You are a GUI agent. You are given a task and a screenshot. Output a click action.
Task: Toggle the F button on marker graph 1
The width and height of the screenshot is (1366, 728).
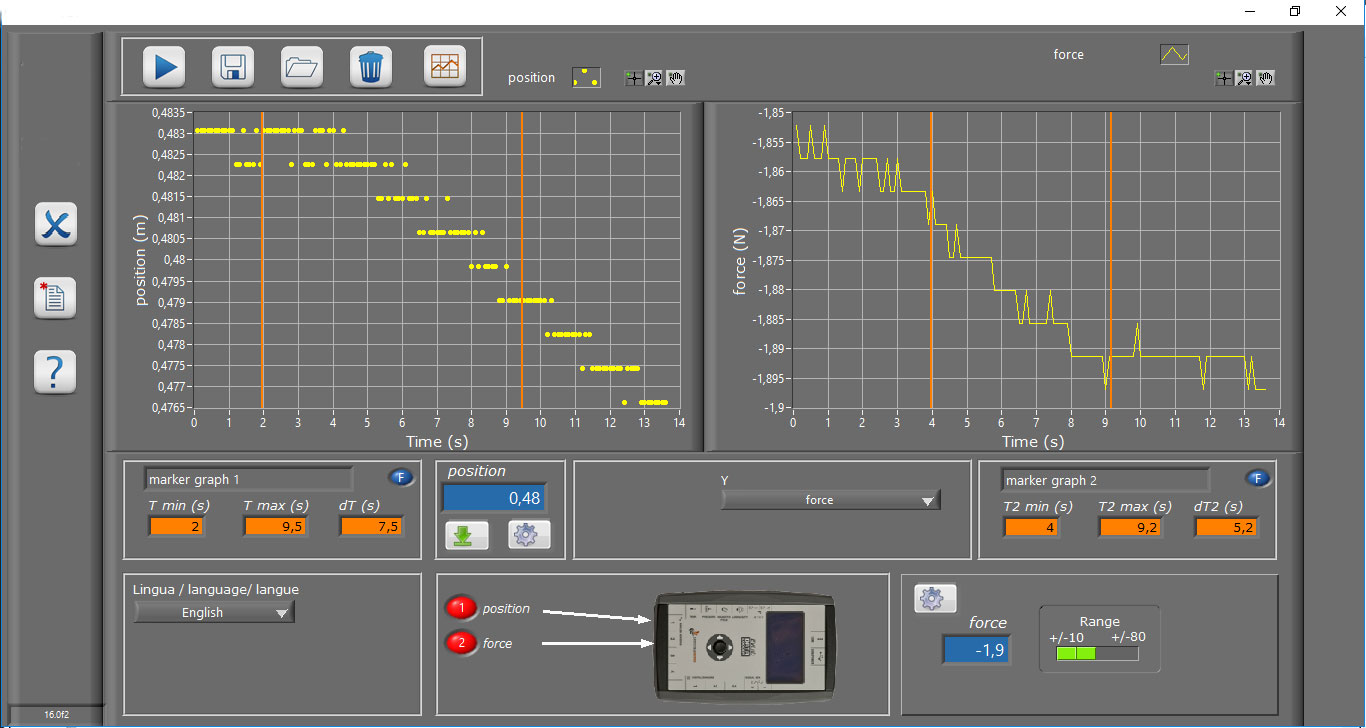[400, 478]
